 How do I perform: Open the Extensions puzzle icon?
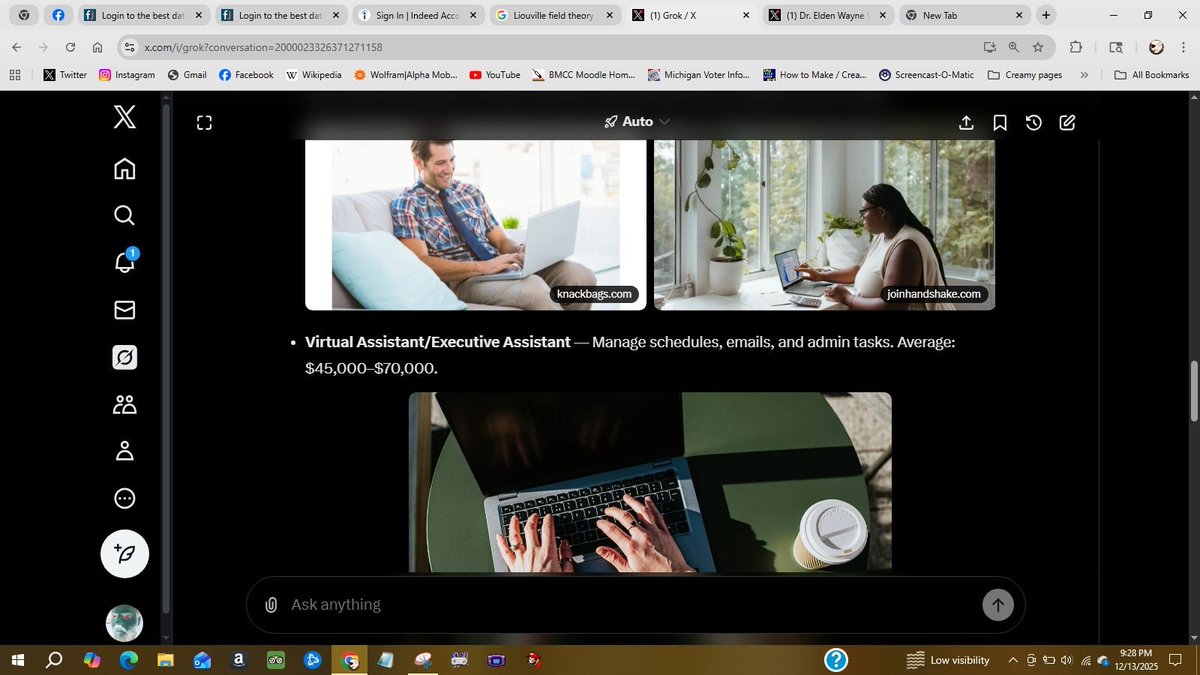pos(1076,47)
